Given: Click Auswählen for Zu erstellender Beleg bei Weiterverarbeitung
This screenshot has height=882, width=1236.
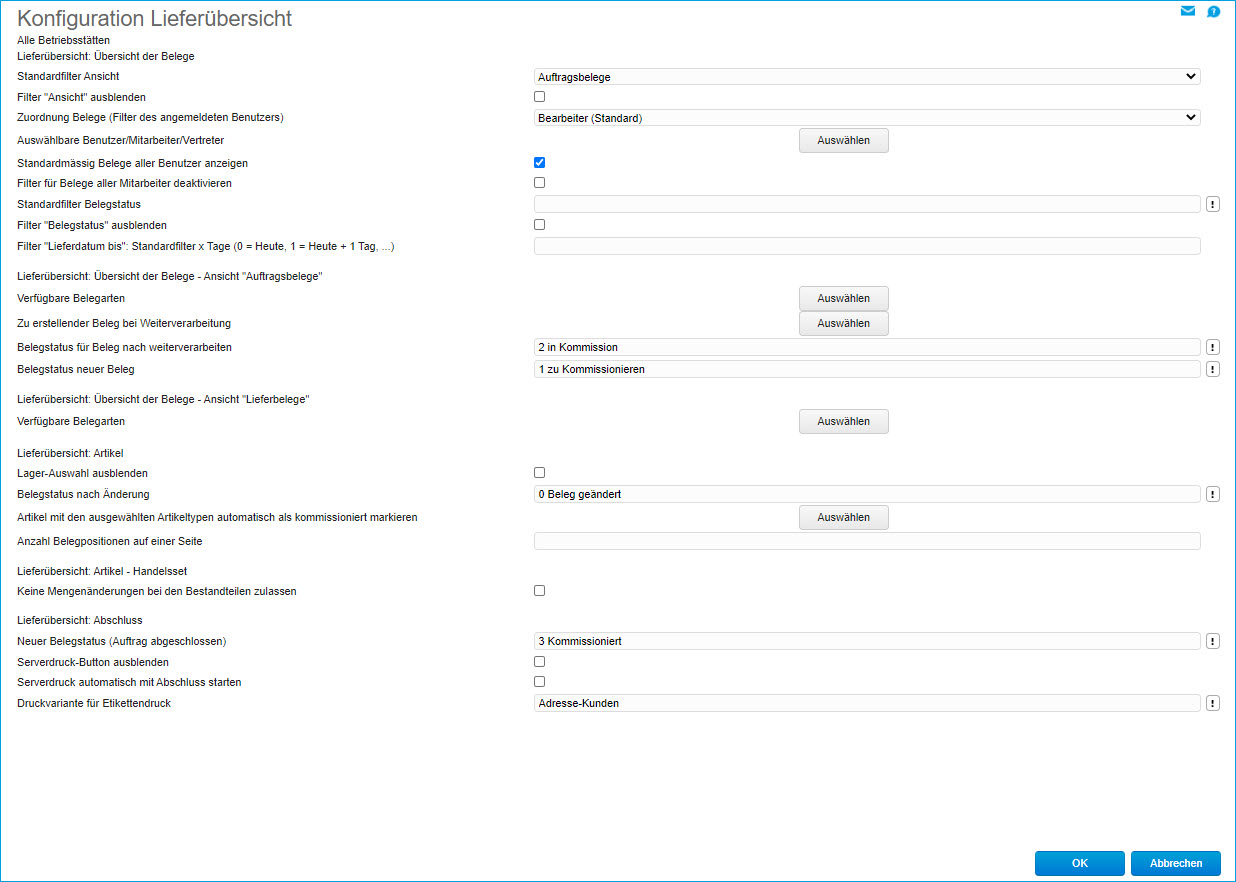Looking at the screenshot, I should click(843, 323).
